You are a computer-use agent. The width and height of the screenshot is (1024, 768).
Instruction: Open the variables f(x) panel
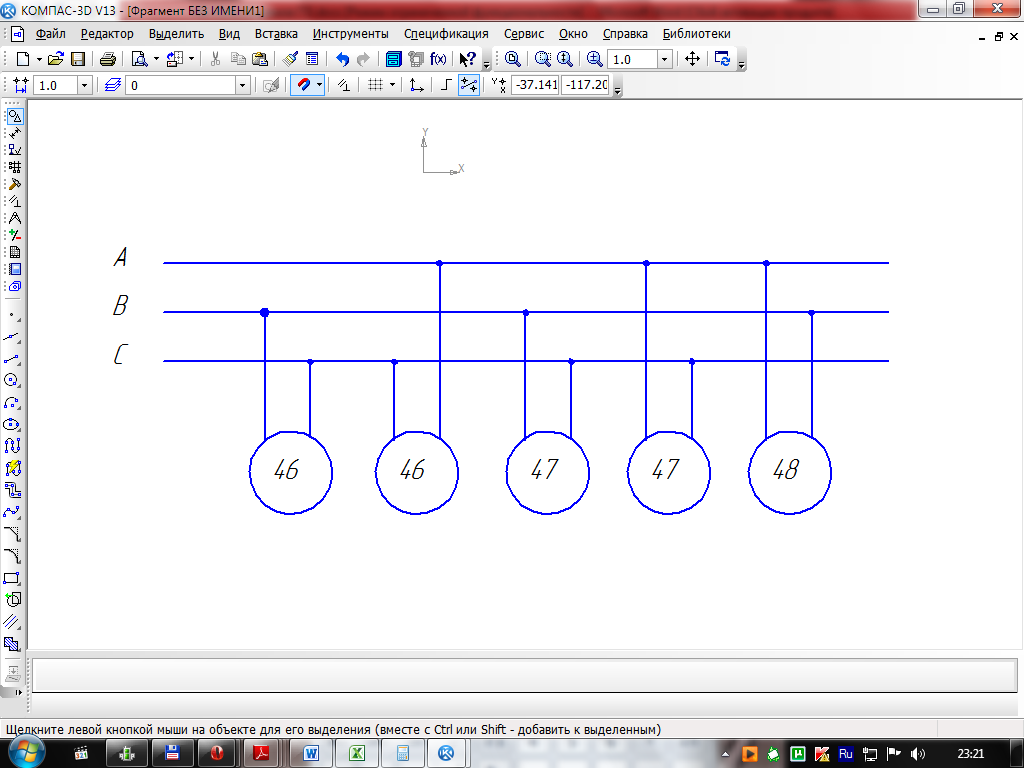(438, 59)
